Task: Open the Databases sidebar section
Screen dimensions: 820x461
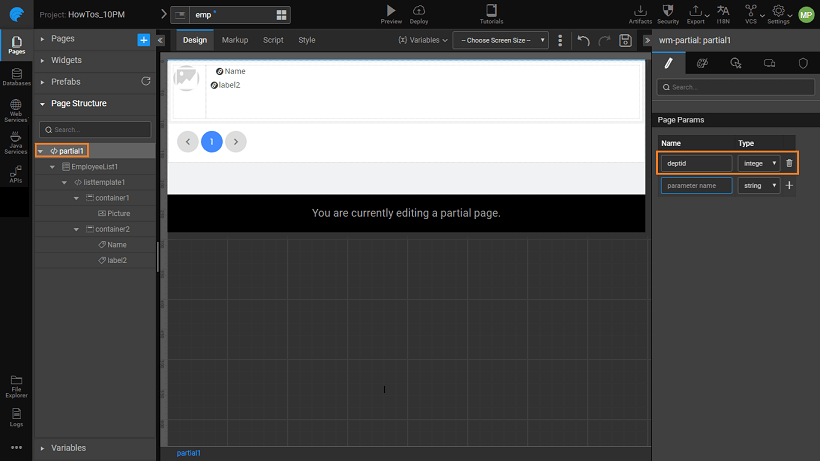Action: coord(16,76)
